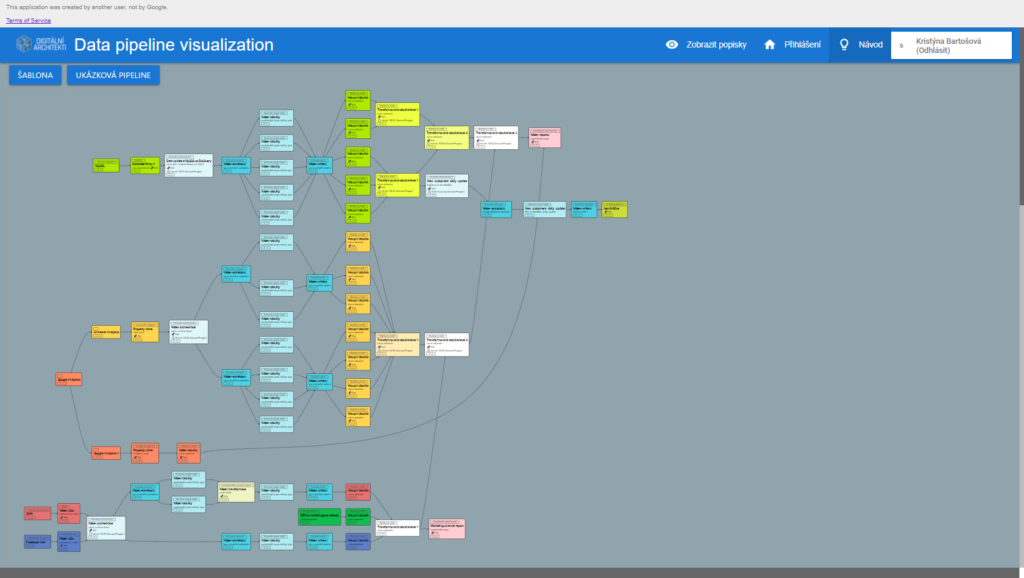Screen dimensions: 1024x578
Task: Load the UKÁZKOVÁ PIPELINE example
Action: [113, 75]
